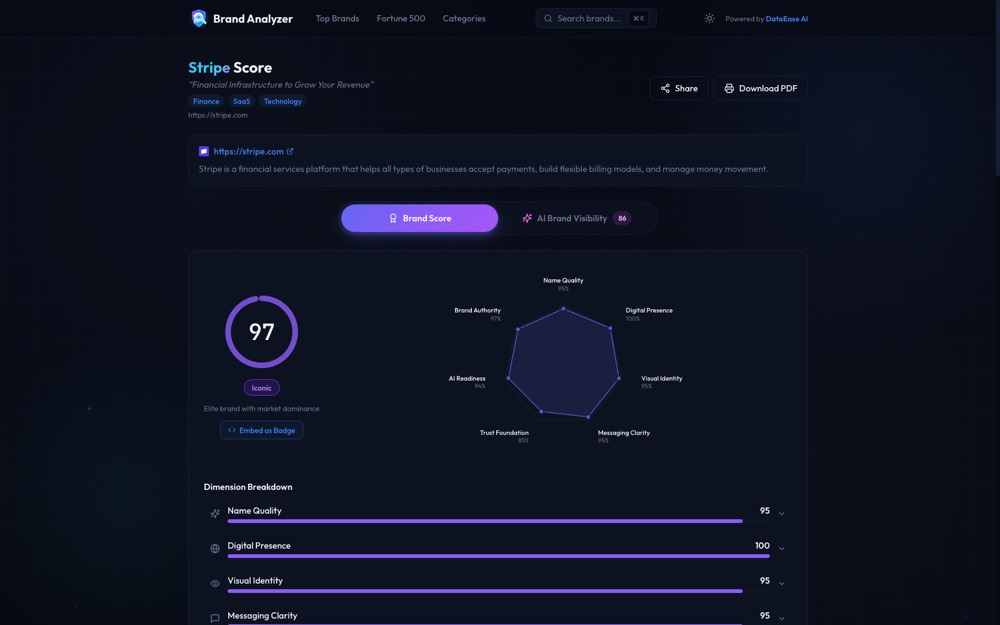Open the Top Brands menu item
This screenshot has width=1000, height=625.
[337, 18]
